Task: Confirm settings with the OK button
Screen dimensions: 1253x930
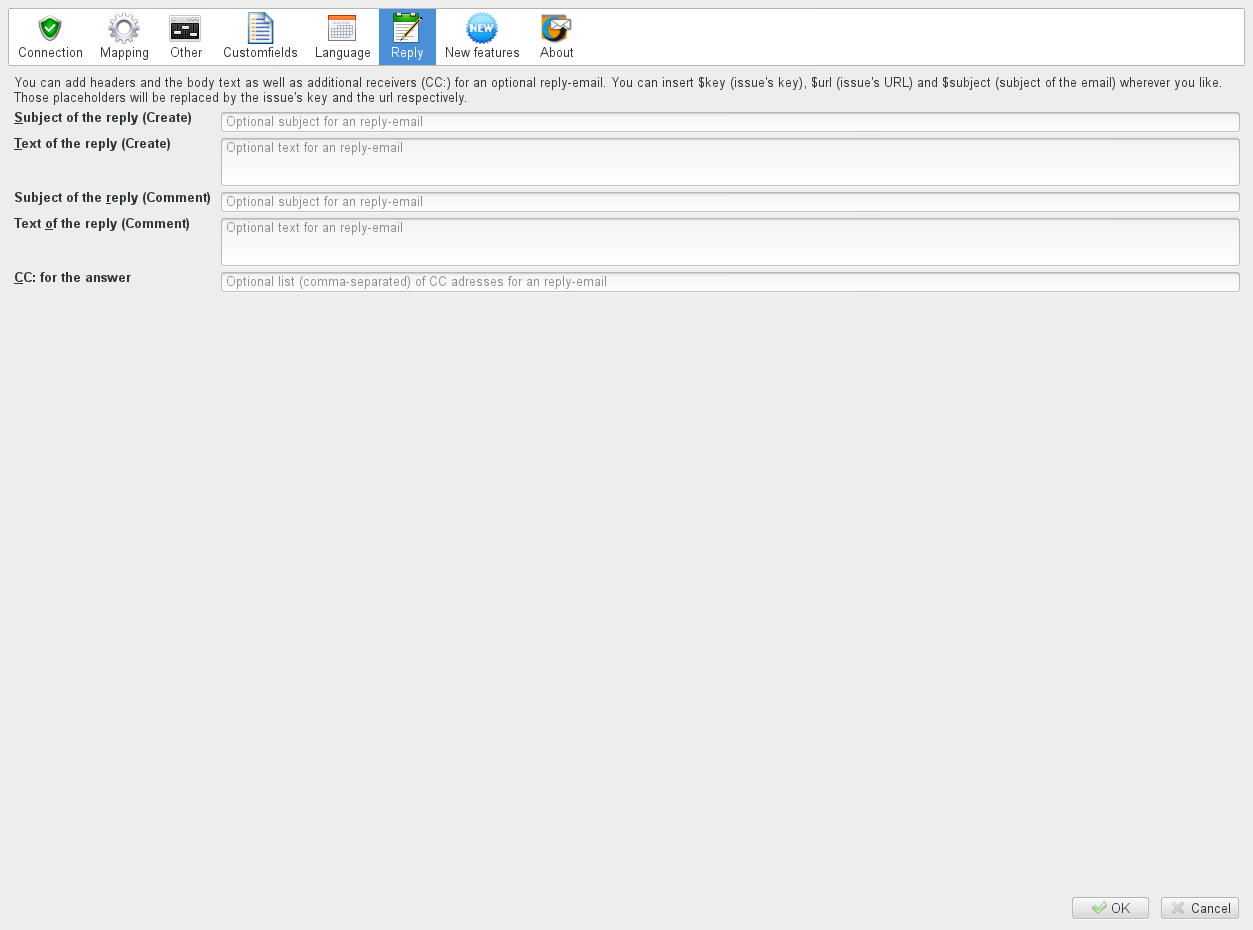Action: tap(1110, 908)
